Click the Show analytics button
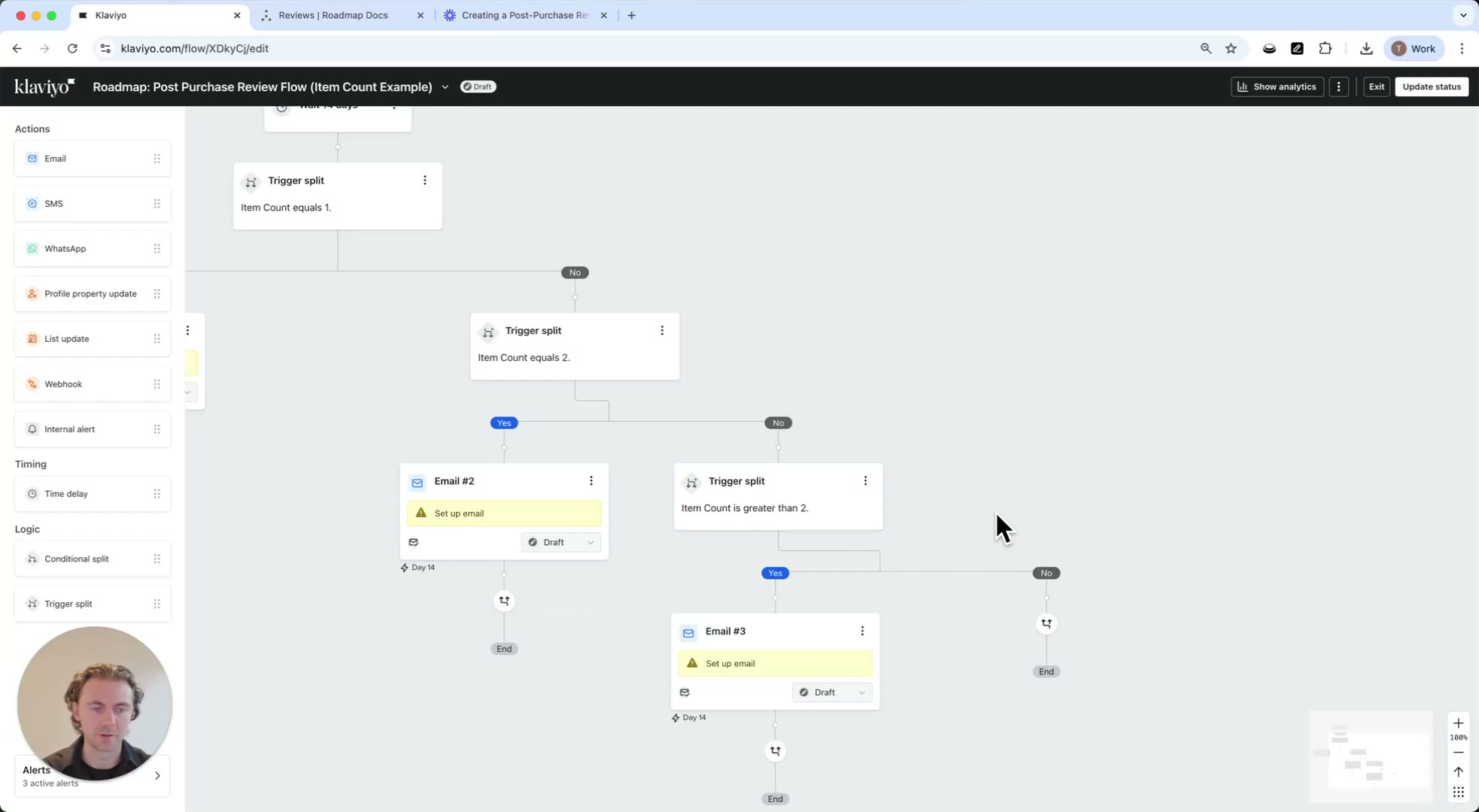The image size is (1479, 812). (x=1277, y=86)
